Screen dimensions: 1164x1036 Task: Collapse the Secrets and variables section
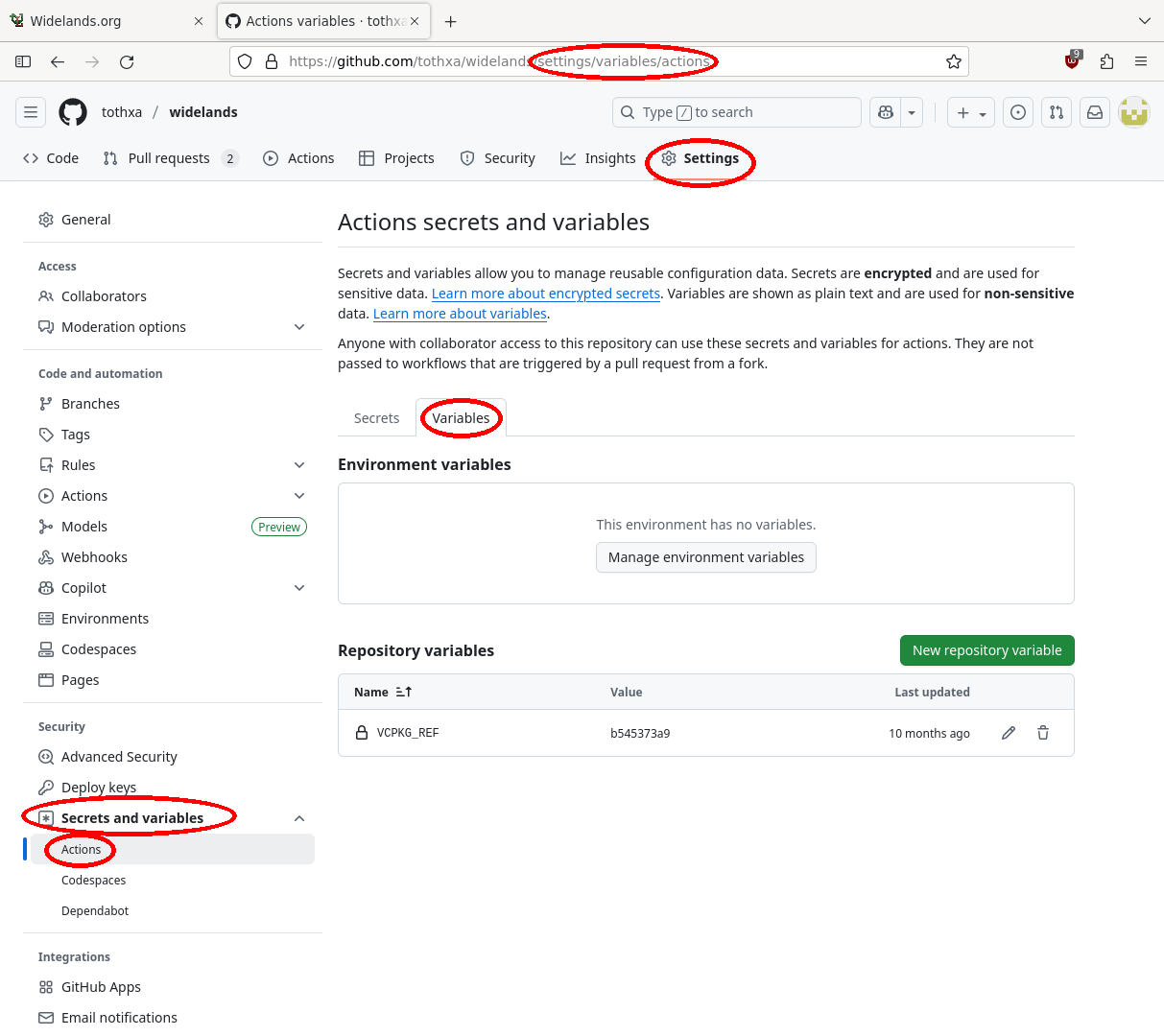[x=299, y=818]
